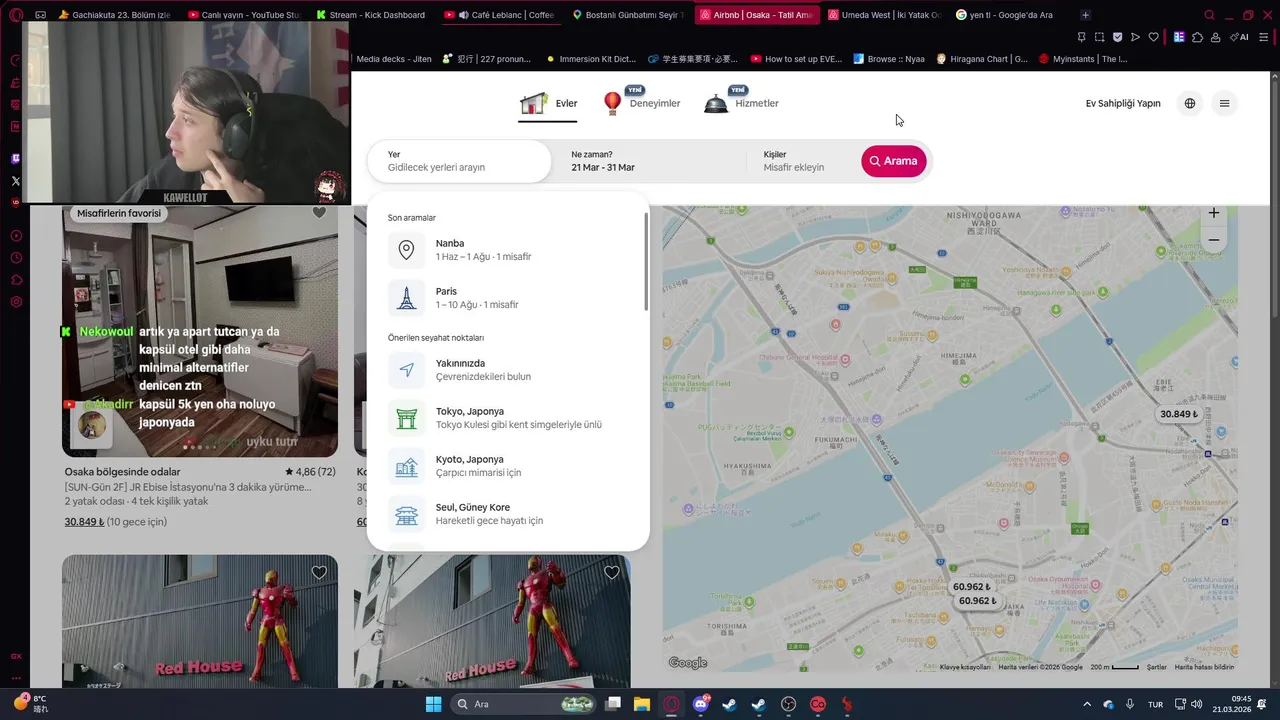
Task: Favorite the first Red House listing
Action: [x=319, y=573]
